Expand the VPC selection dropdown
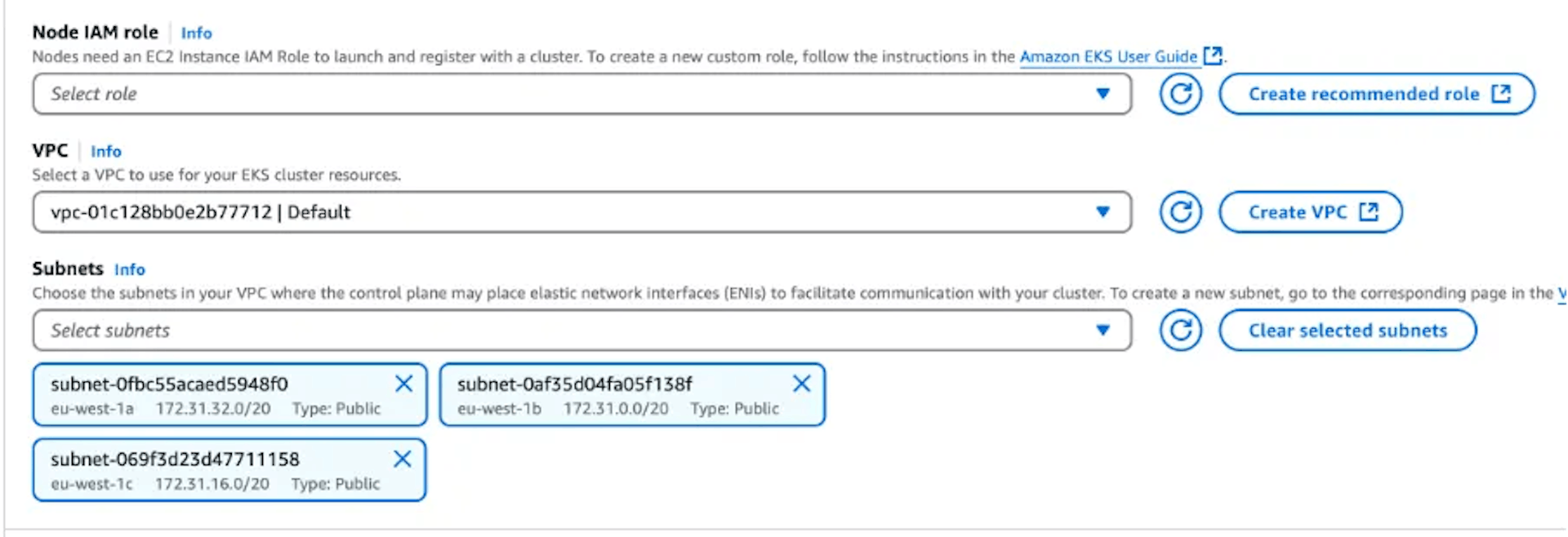The image size is (1568, 537). point(582,212)
